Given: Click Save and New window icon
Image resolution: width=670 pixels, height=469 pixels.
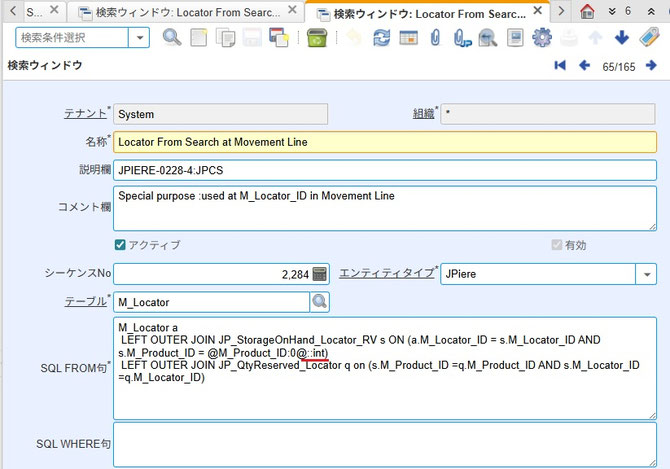Looking at the screenshot, I should pos(279,38).
